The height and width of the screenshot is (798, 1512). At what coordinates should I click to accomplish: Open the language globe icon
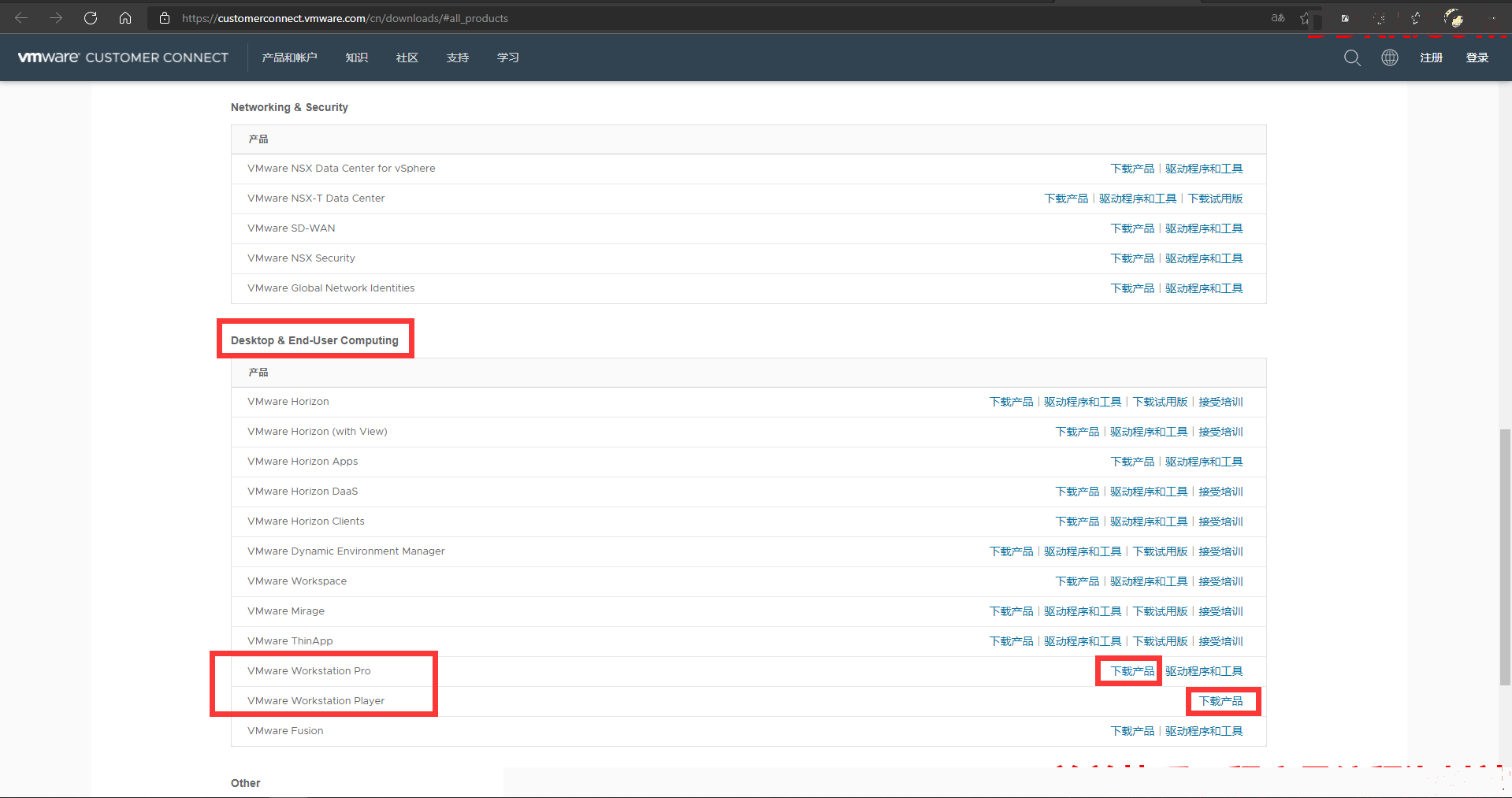[1390, 58]
